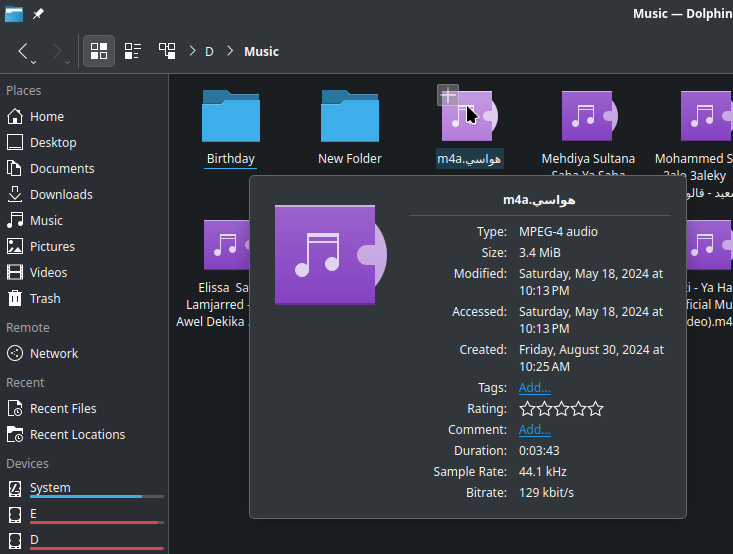The width and height of the screenshot is (733, 554).
Task: Click the large audio preview thumbnail in tooltip
Action: point(331,255)
